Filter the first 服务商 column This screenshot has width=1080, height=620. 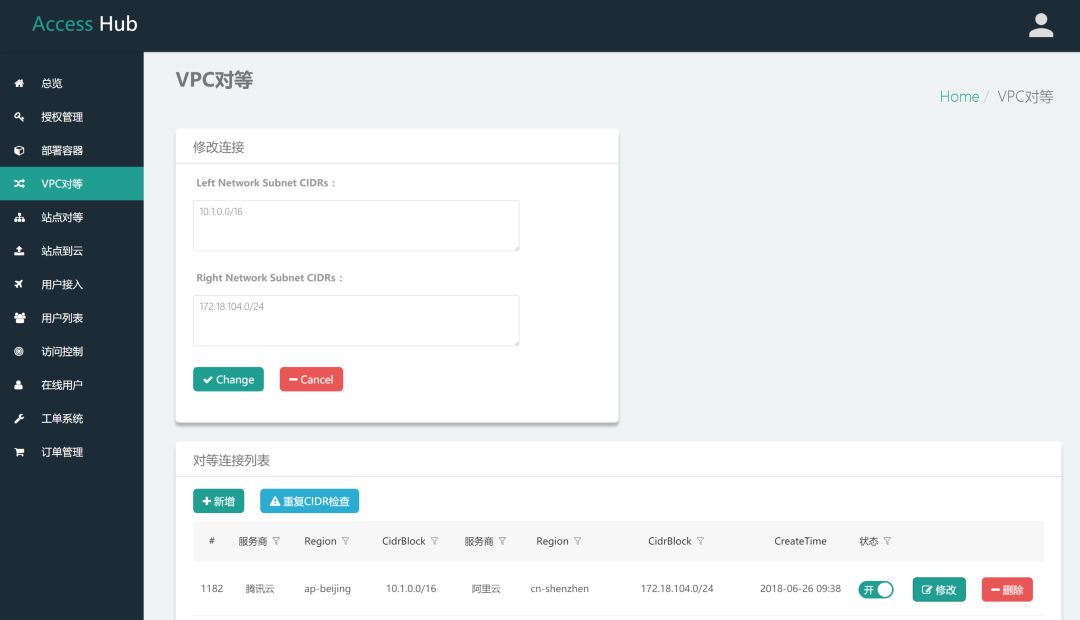[276, 541]
